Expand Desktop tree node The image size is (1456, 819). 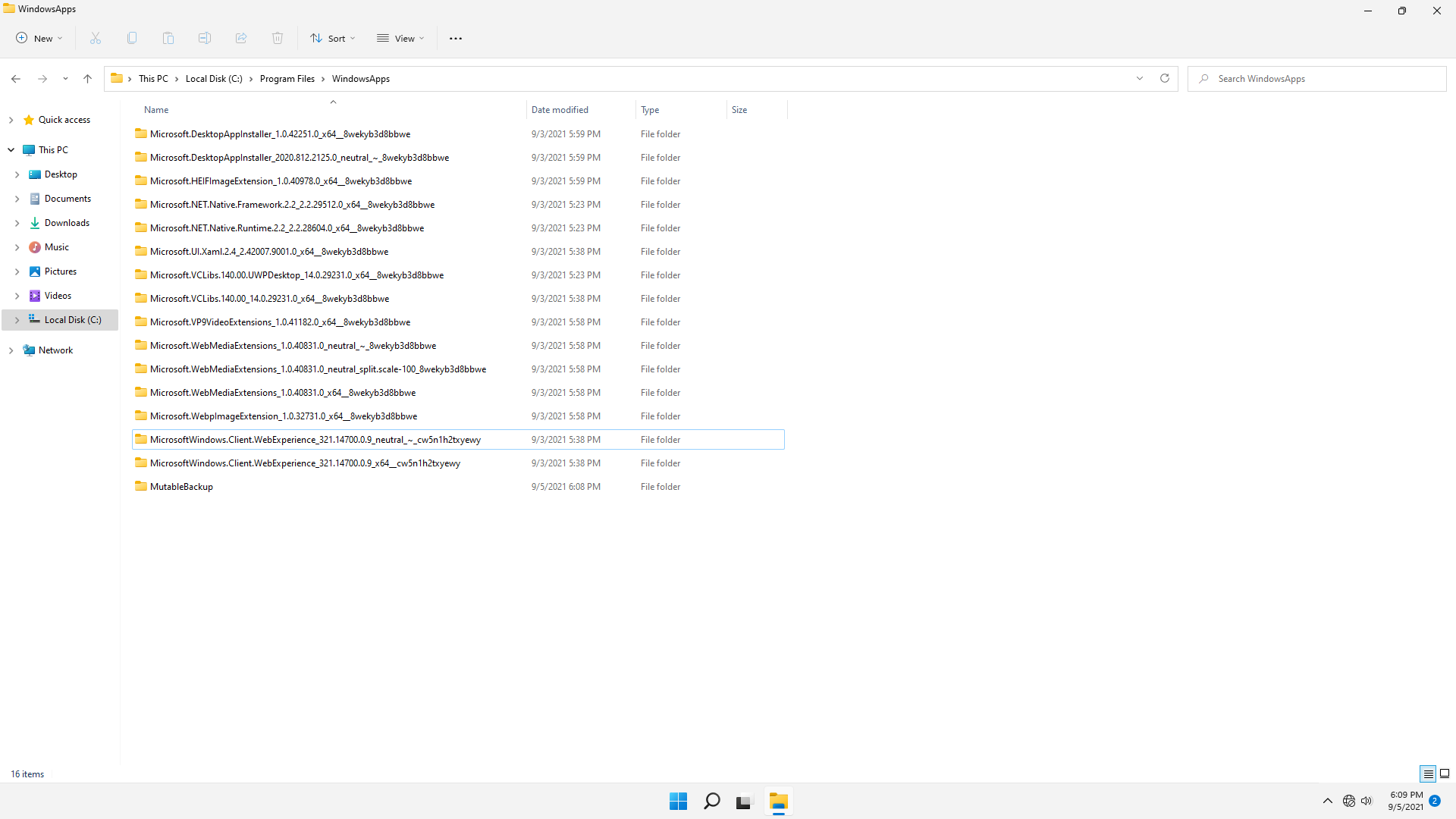(17, 174)
